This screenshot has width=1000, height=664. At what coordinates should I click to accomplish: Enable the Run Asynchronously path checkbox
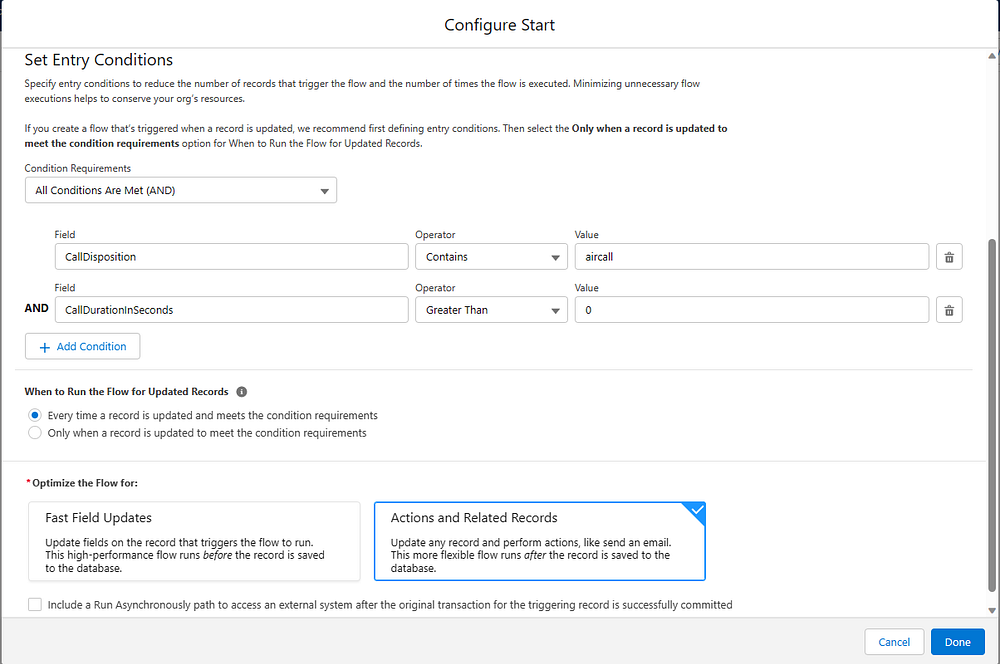(36, 605)
